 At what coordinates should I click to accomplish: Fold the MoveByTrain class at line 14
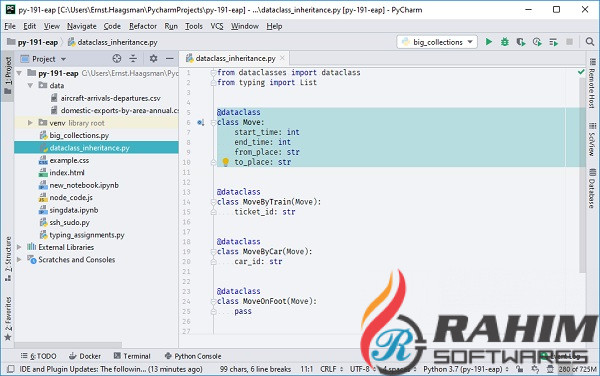tap(214, 202)
